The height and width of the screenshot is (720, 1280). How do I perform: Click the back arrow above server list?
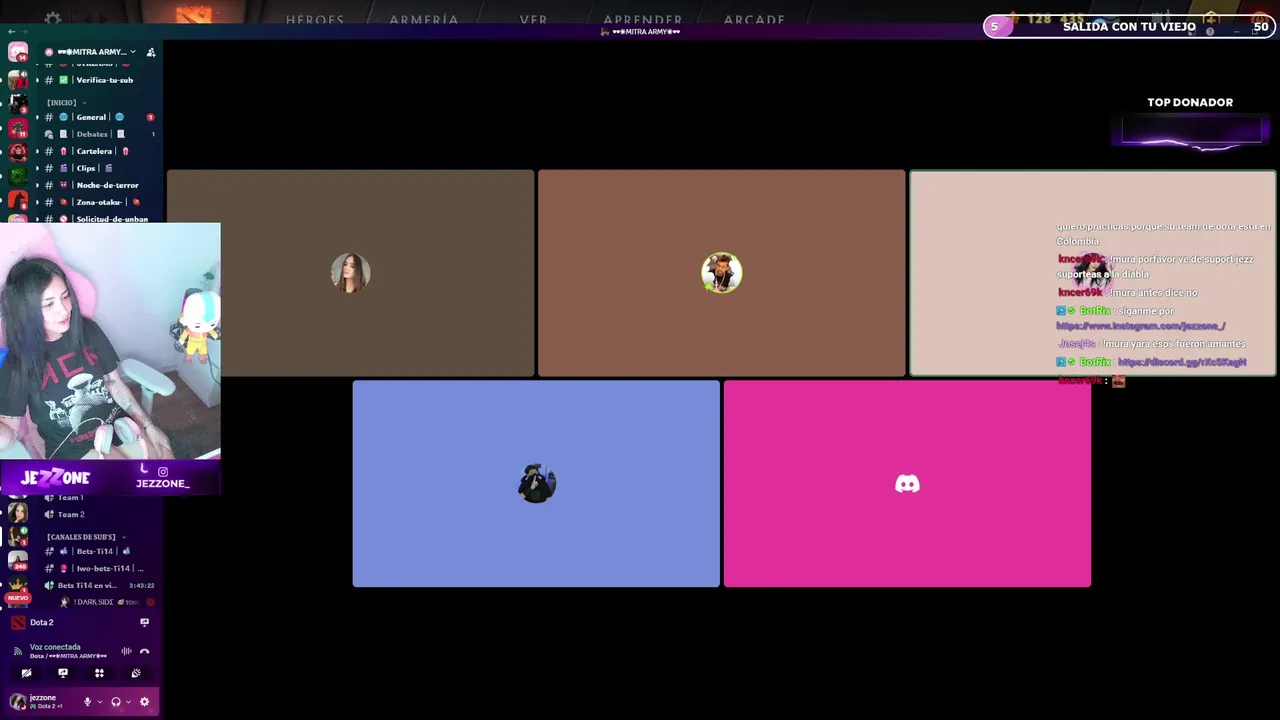click(12, 32)
